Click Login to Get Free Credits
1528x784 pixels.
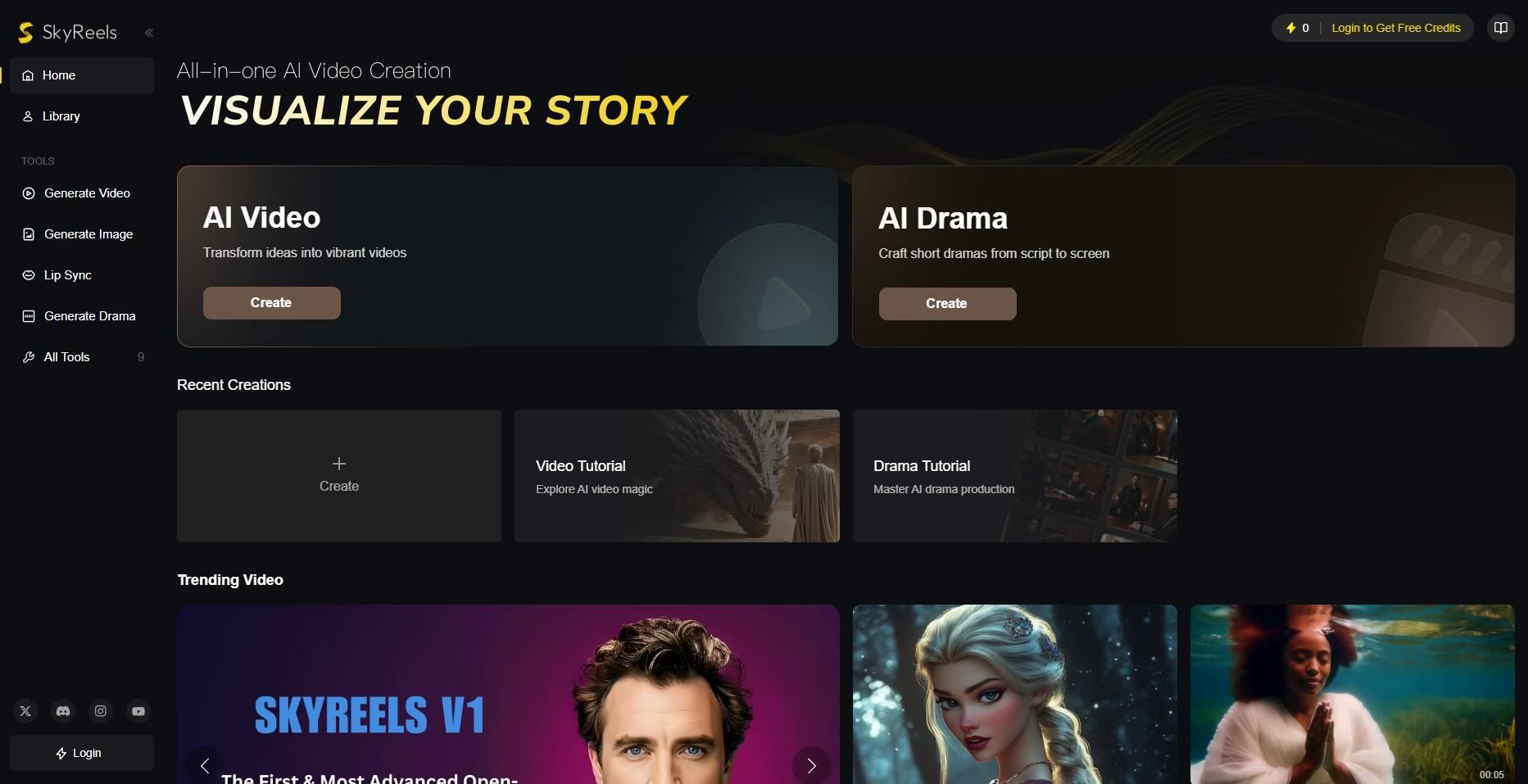point(1396,28)
